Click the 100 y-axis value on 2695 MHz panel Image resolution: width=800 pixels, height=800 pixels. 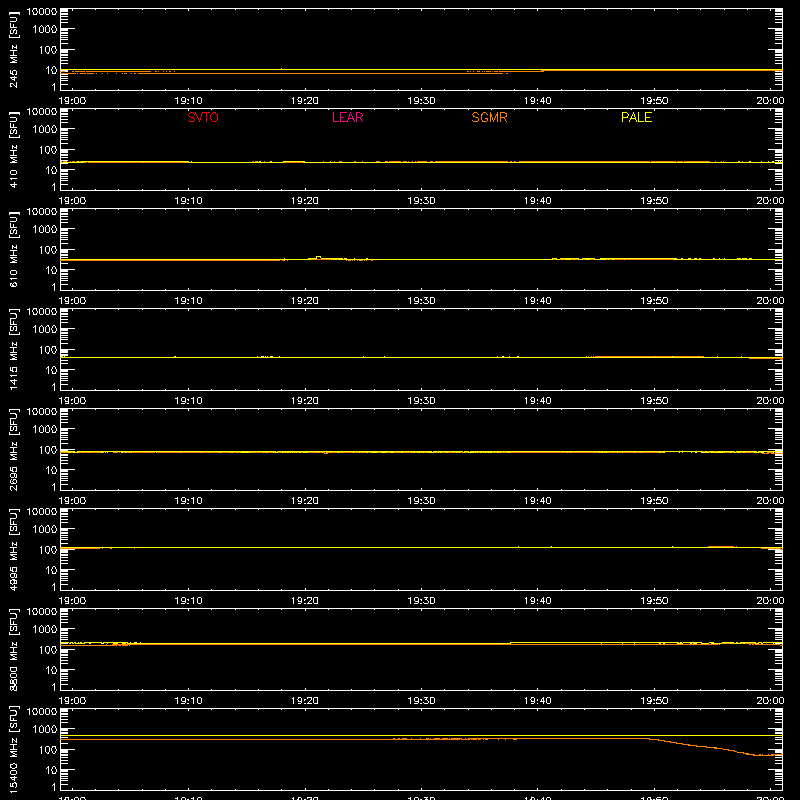[x=48, y=450]
